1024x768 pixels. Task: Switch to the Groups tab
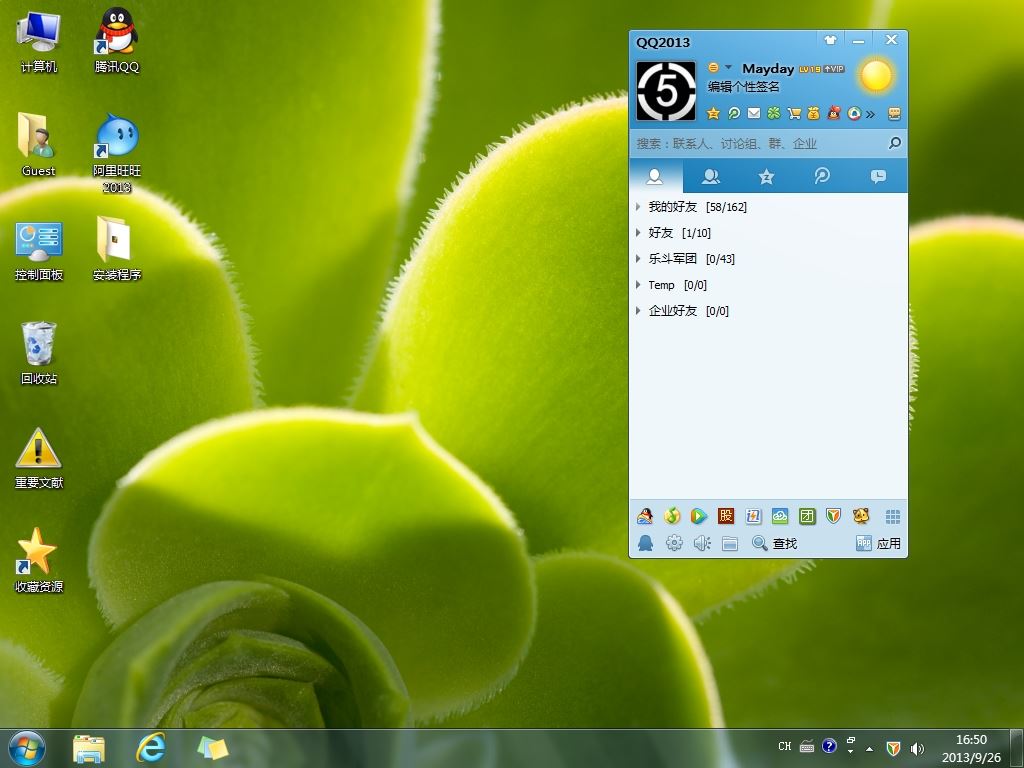[711, 176]
